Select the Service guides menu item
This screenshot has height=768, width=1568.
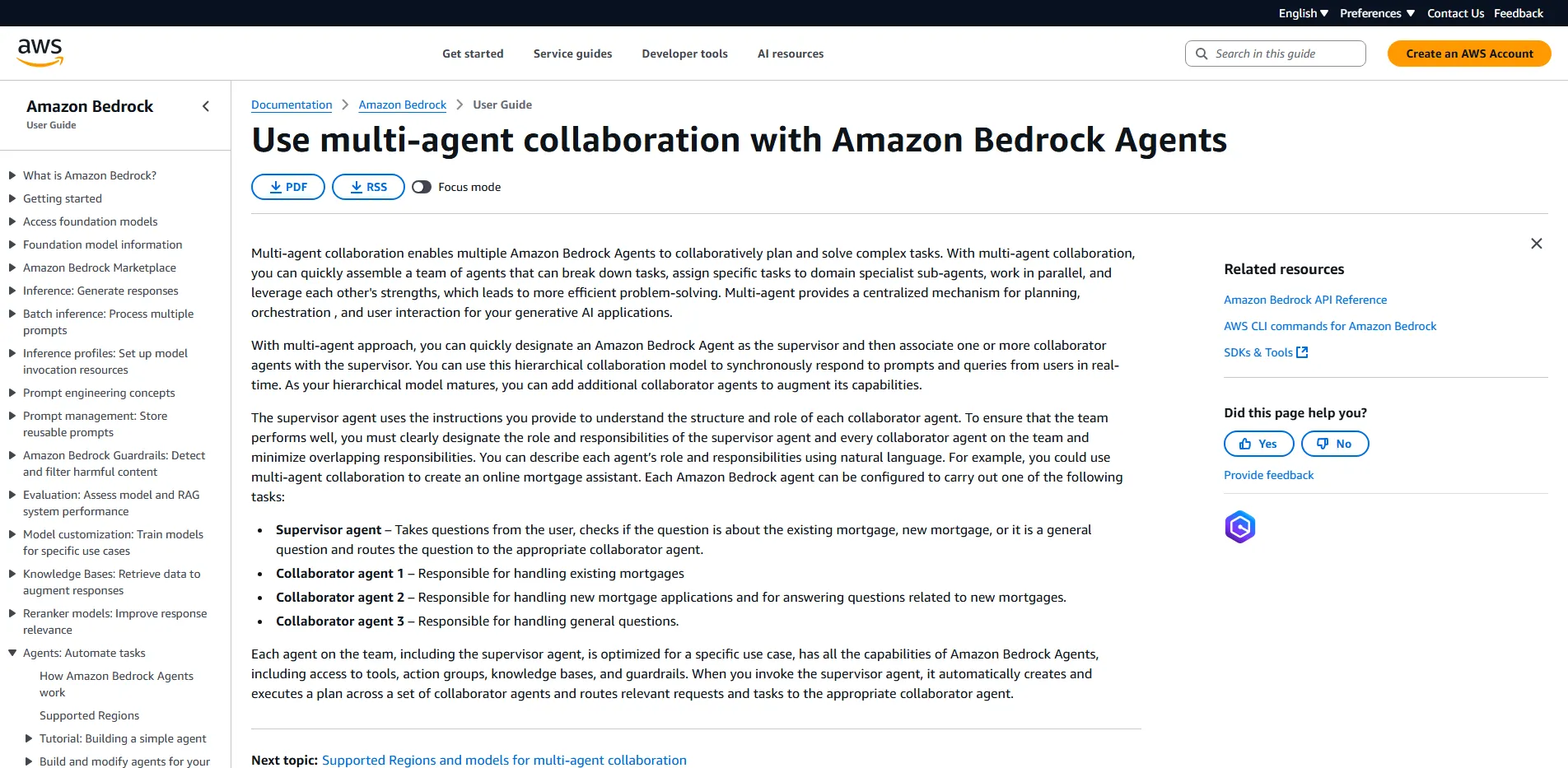click(572, 53)
